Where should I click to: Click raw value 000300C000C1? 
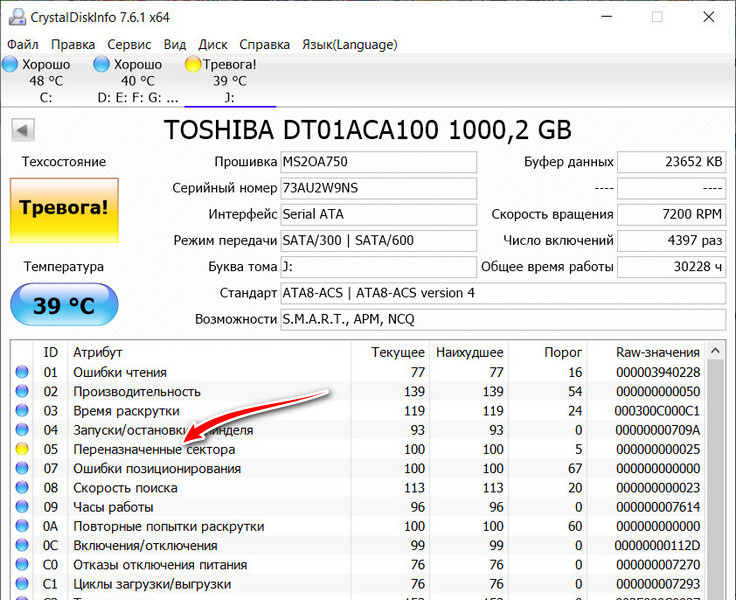(x=657, y=411)
